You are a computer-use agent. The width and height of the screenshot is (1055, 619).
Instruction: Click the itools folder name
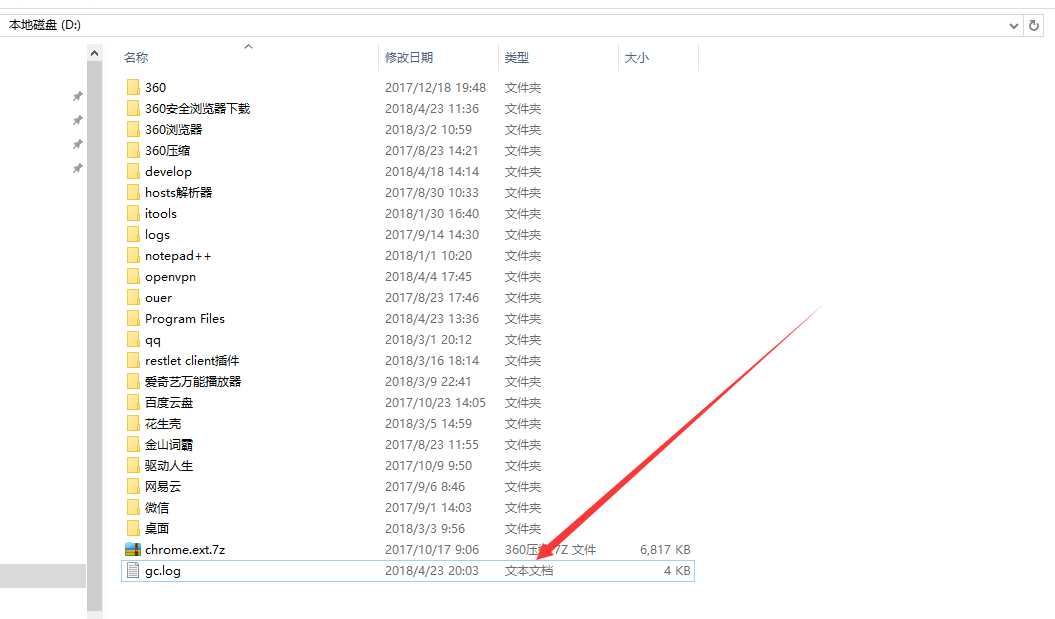pos(161,213)
